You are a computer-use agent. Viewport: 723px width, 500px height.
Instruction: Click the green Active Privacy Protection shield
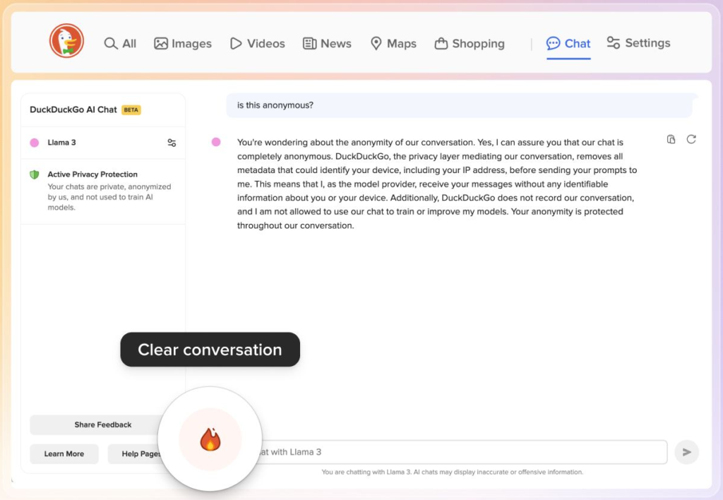(x=34, y=174)
